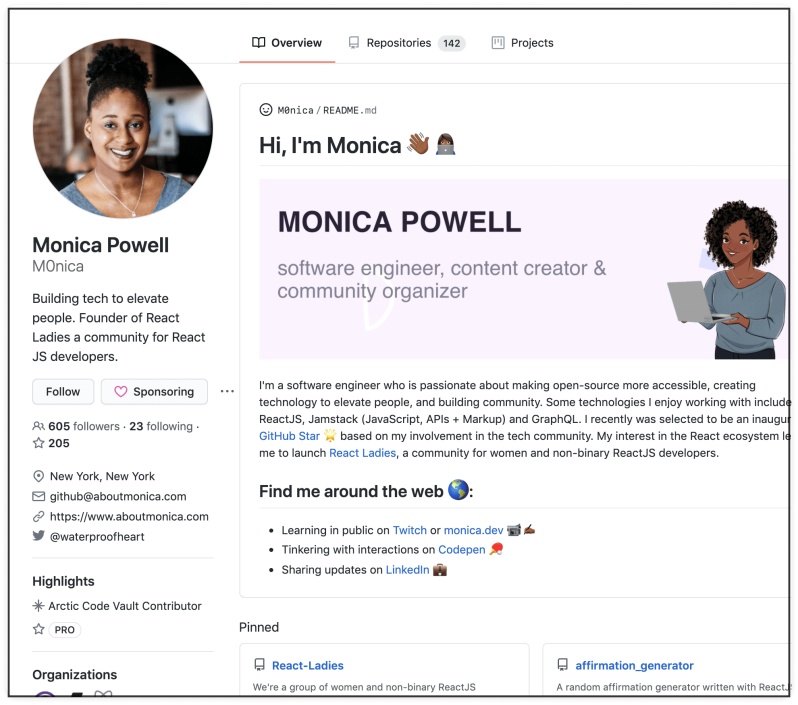Email github@aboutmonica.com
This screenshot has width=798, height=705.
click(x=118, y=496)
